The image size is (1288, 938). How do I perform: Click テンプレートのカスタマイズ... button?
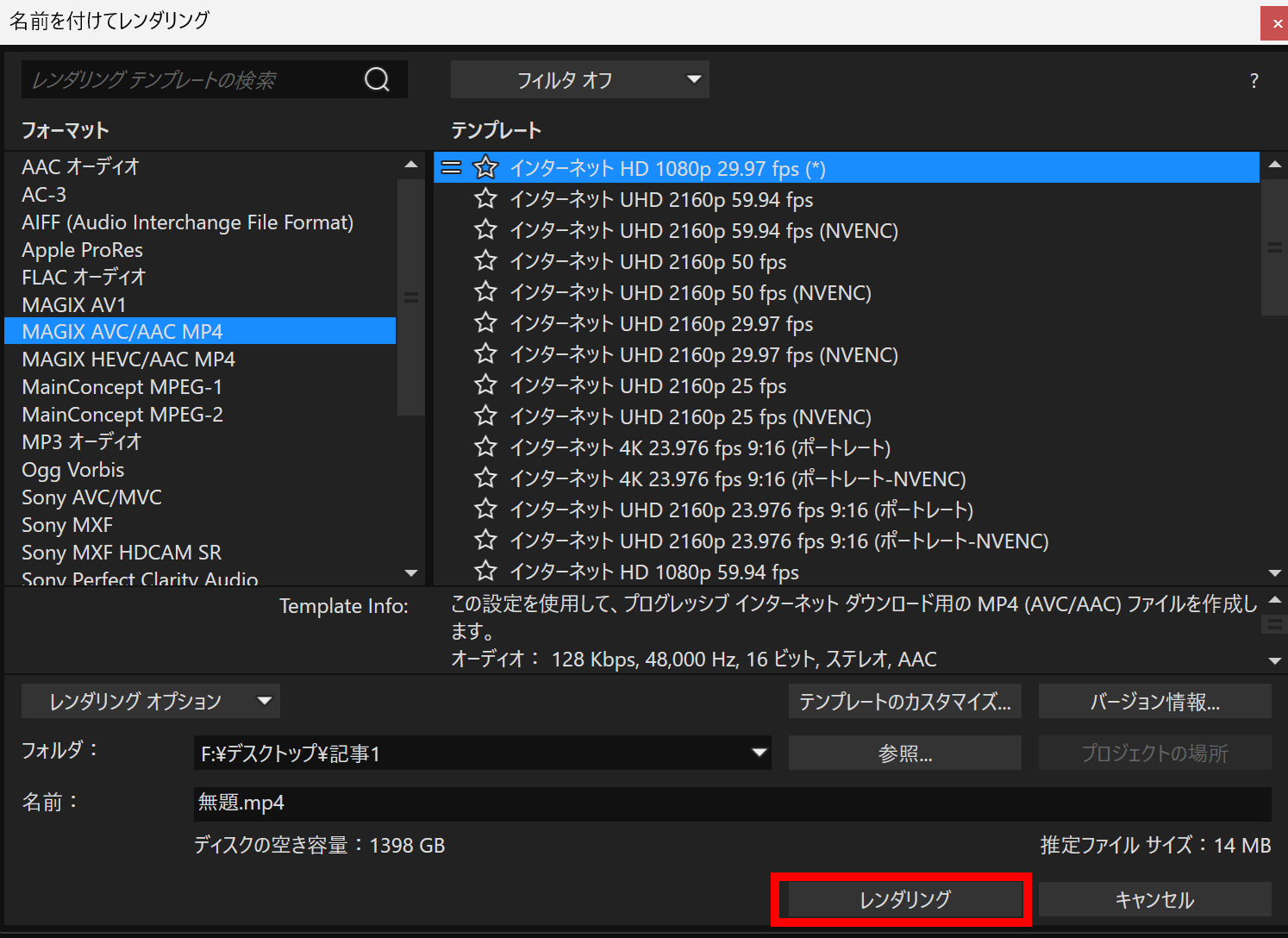(904, 701)
